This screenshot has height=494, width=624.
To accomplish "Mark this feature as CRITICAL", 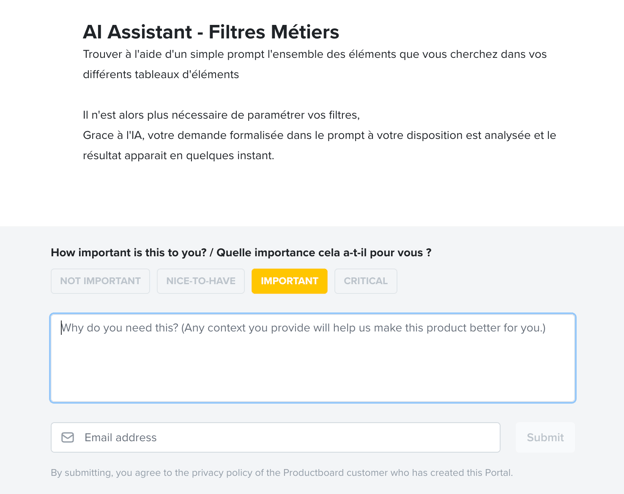I will pyautogui.click(x=366, y=281).
